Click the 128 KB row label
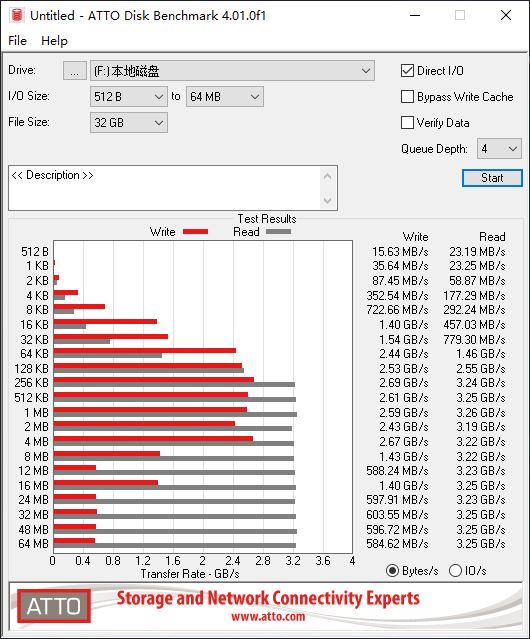 point(31,368)
